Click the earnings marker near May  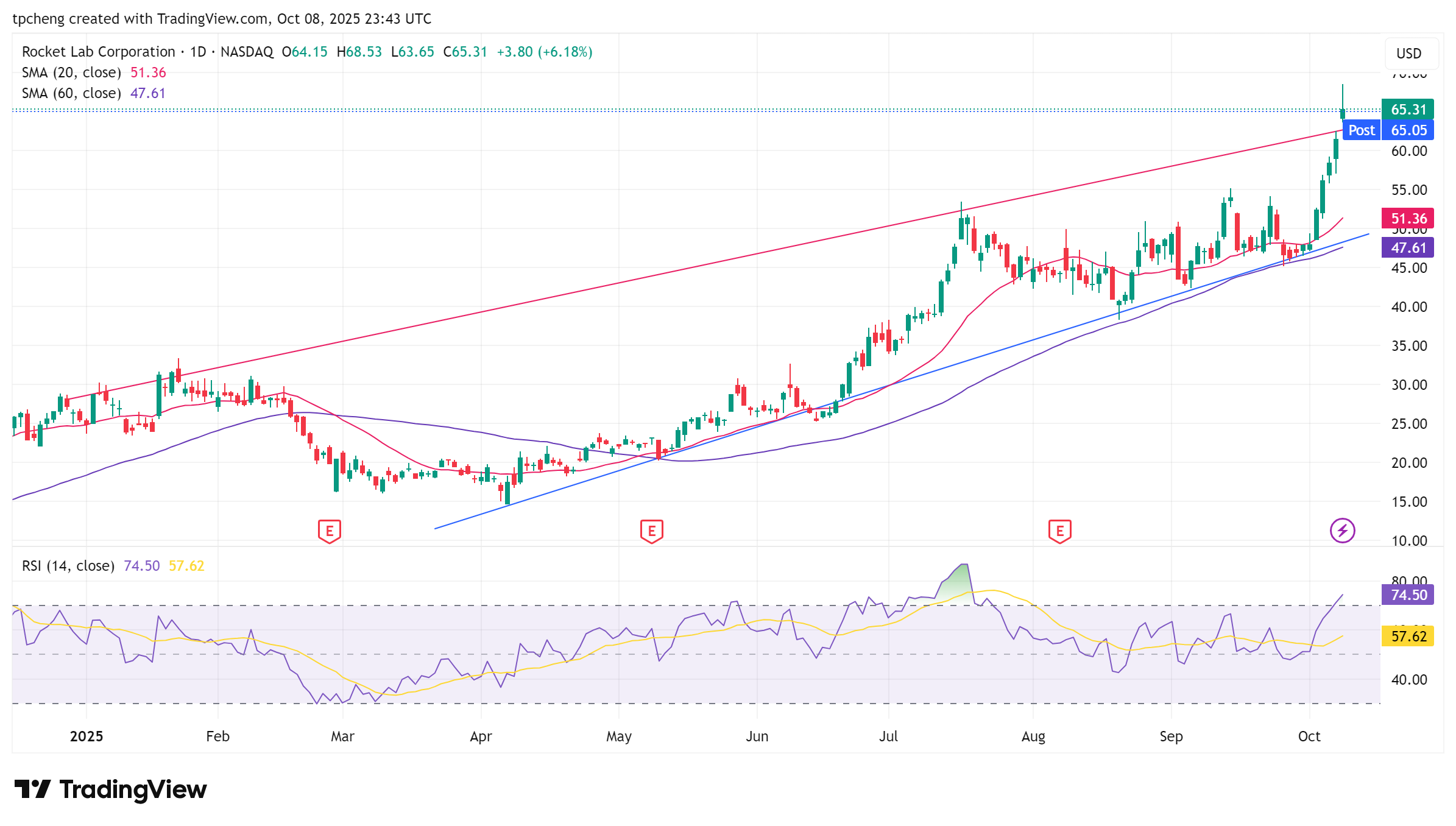pyautogui.click(x=651, y=531)
